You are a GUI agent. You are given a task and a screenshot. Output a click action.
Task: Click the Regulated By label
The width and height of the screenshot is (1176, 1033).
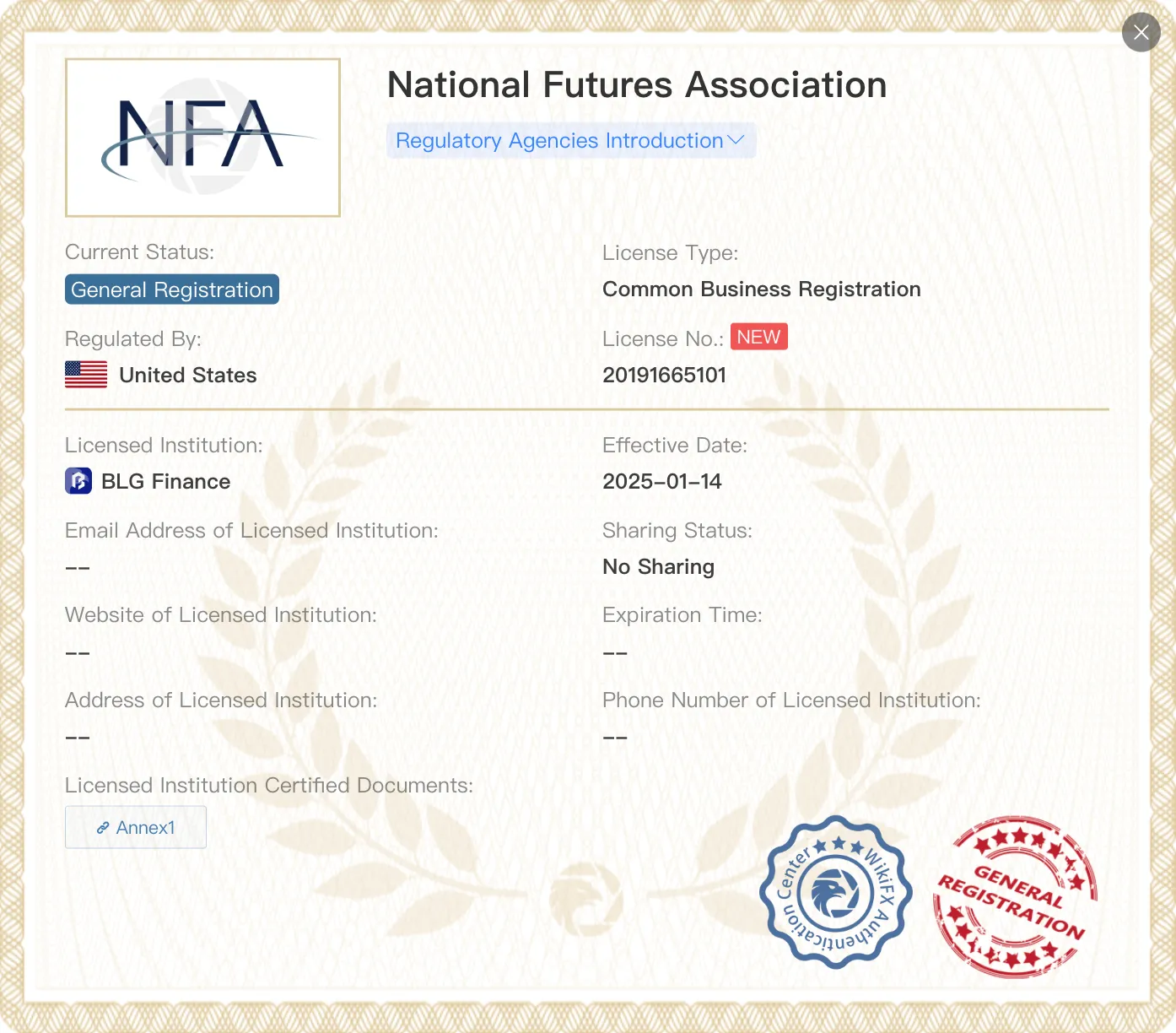(x=133, y=339)
